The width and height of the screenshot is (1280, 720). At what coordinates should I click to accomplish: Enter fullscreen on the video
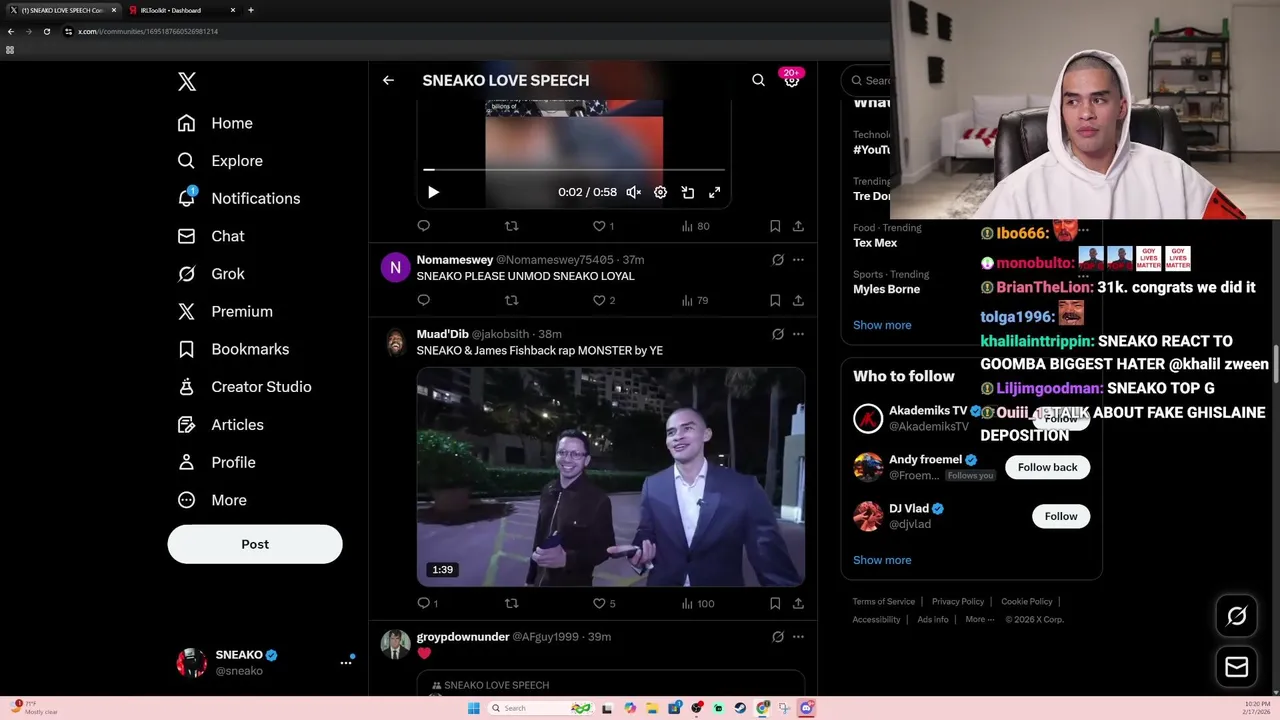(715, 192)
